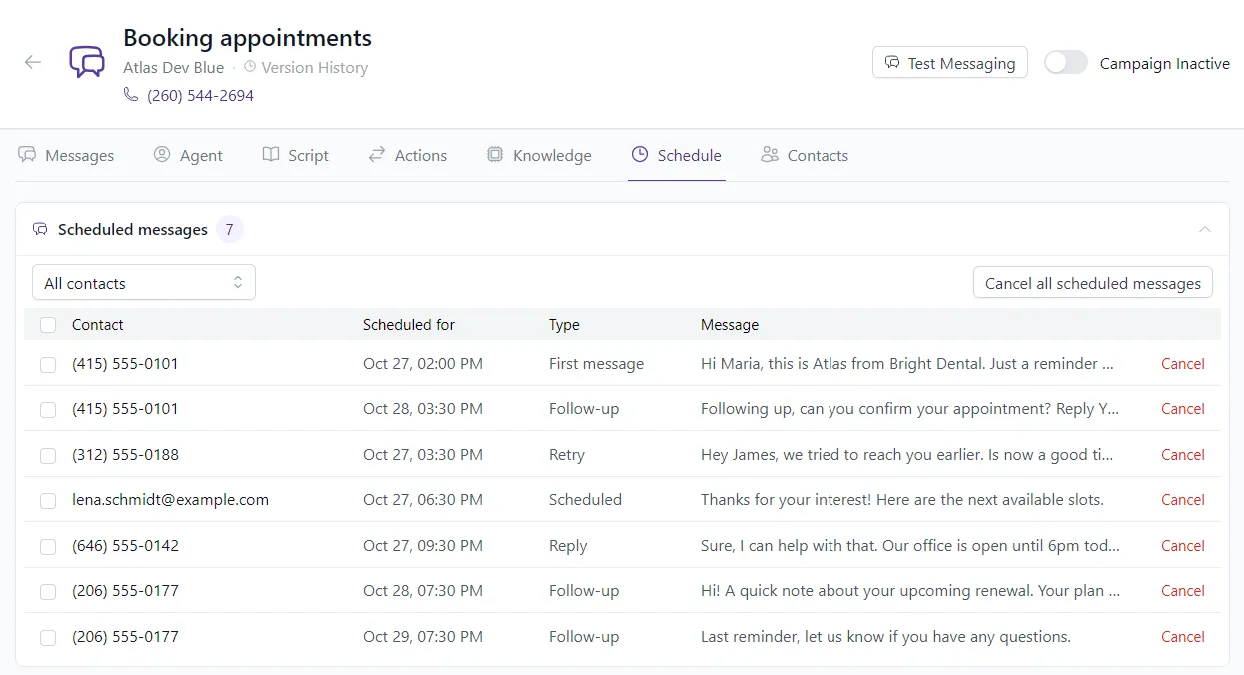Image resolution: width=1244 pixels, height=675 pixels.
Task: Cancel the Reply message to (646) 555-0142
Action: click(1183, 546)
